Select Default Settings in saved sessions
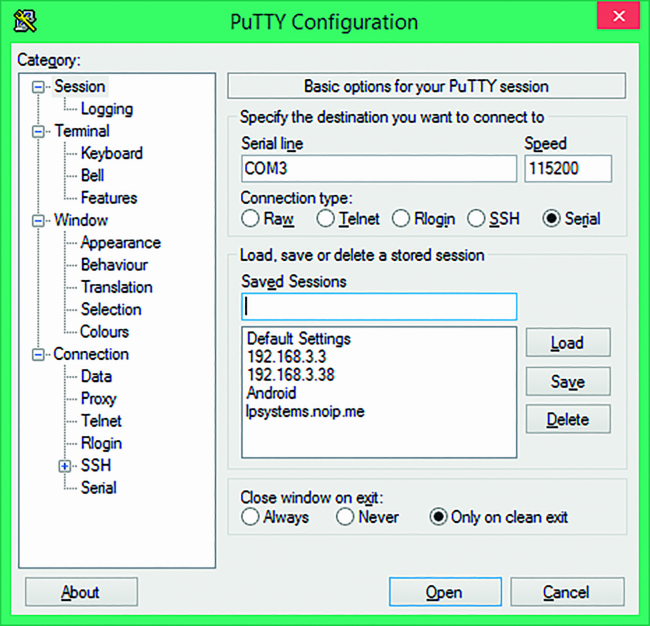Screen dimensions: 650x626 298,339
